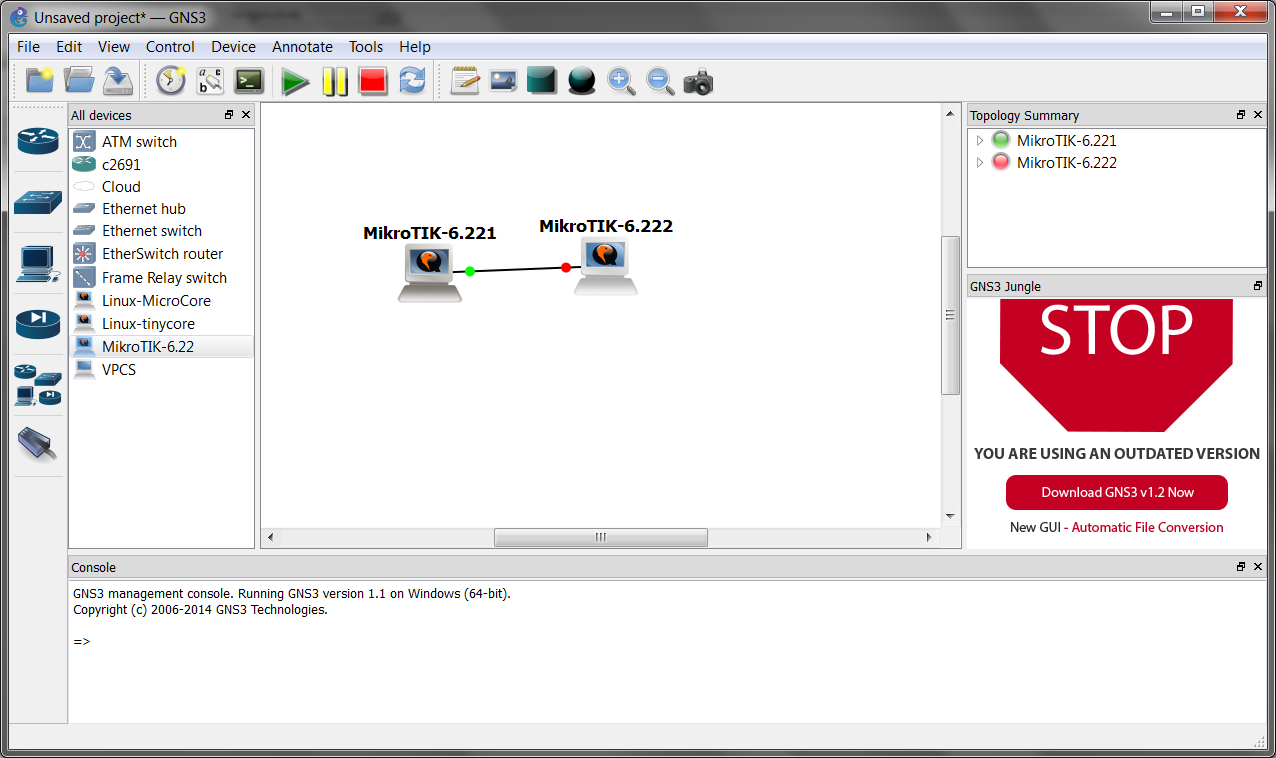
Task: Float the All devices panel
Action: 229,115
